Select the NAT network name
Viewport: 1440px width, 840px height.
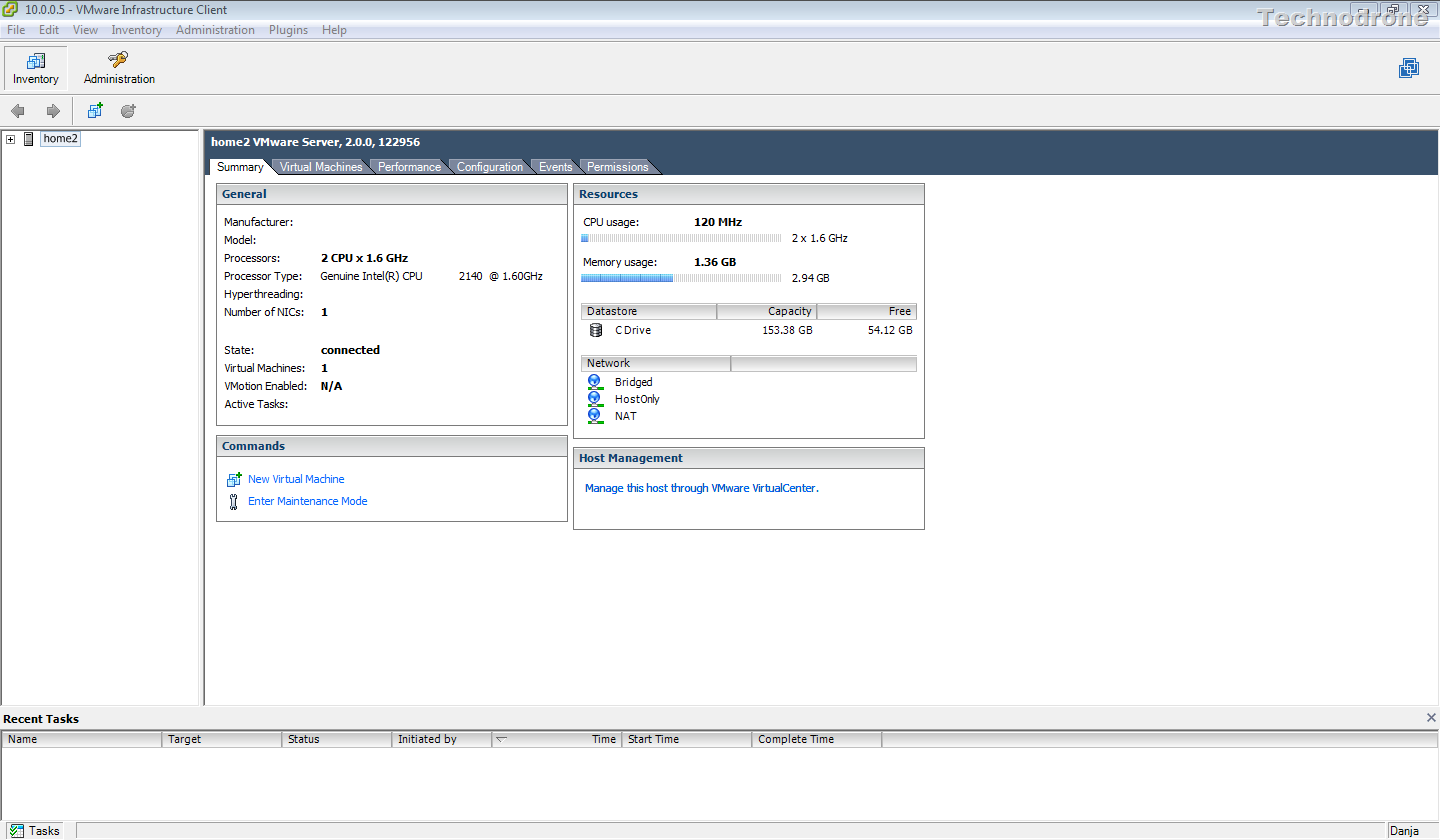[626, 416]
